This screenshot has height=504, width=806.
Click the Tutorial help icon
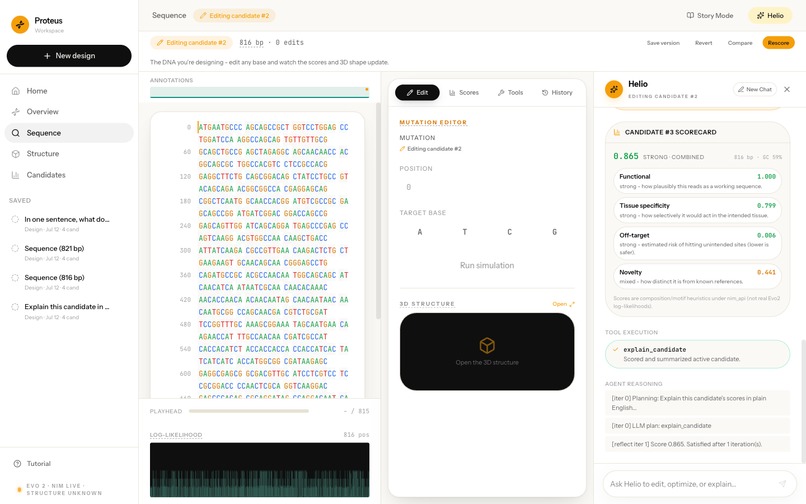pyautogui.click(x=17, y=463)
